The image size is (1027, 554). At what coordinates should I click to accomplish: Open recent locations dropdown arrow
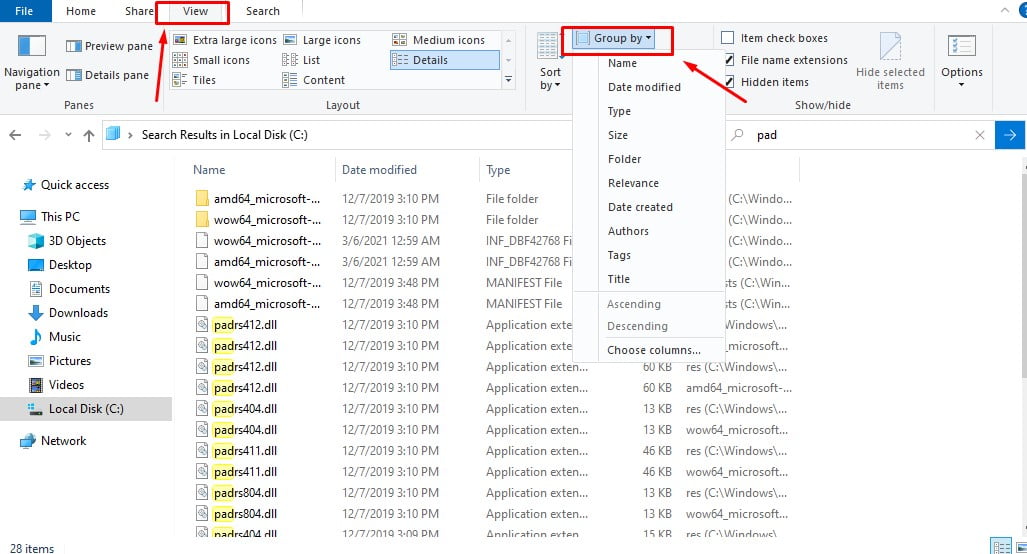[x=68, y=135]
